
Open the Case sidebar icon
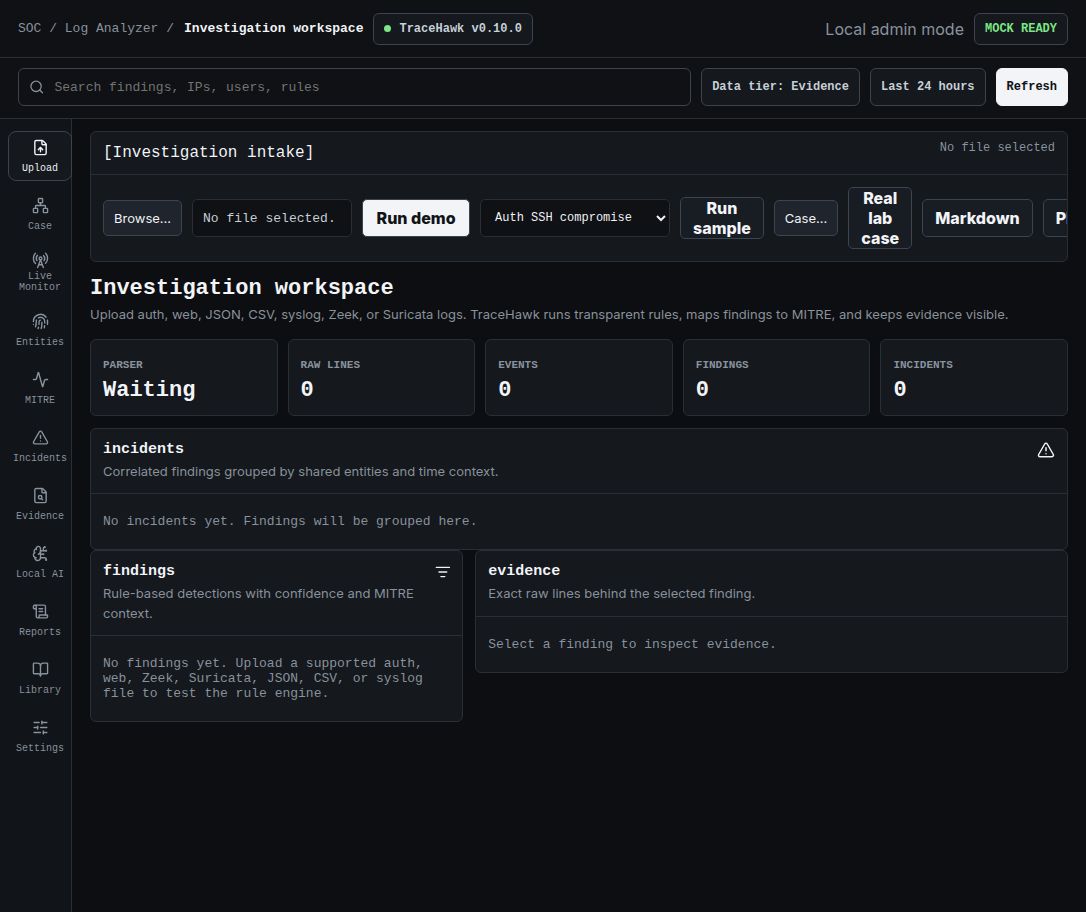click(x=39, y=214)
